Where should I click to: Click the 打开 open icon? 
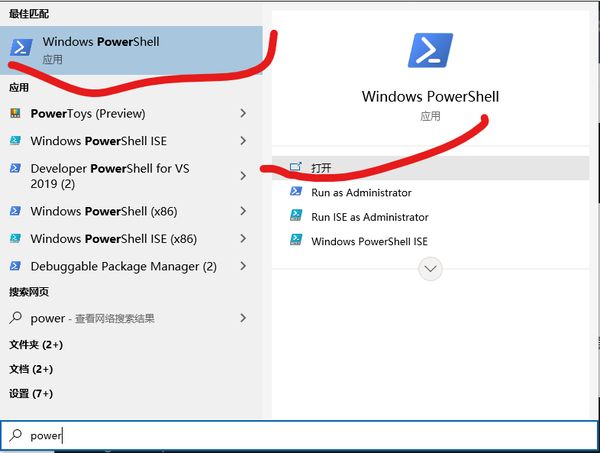295,167
